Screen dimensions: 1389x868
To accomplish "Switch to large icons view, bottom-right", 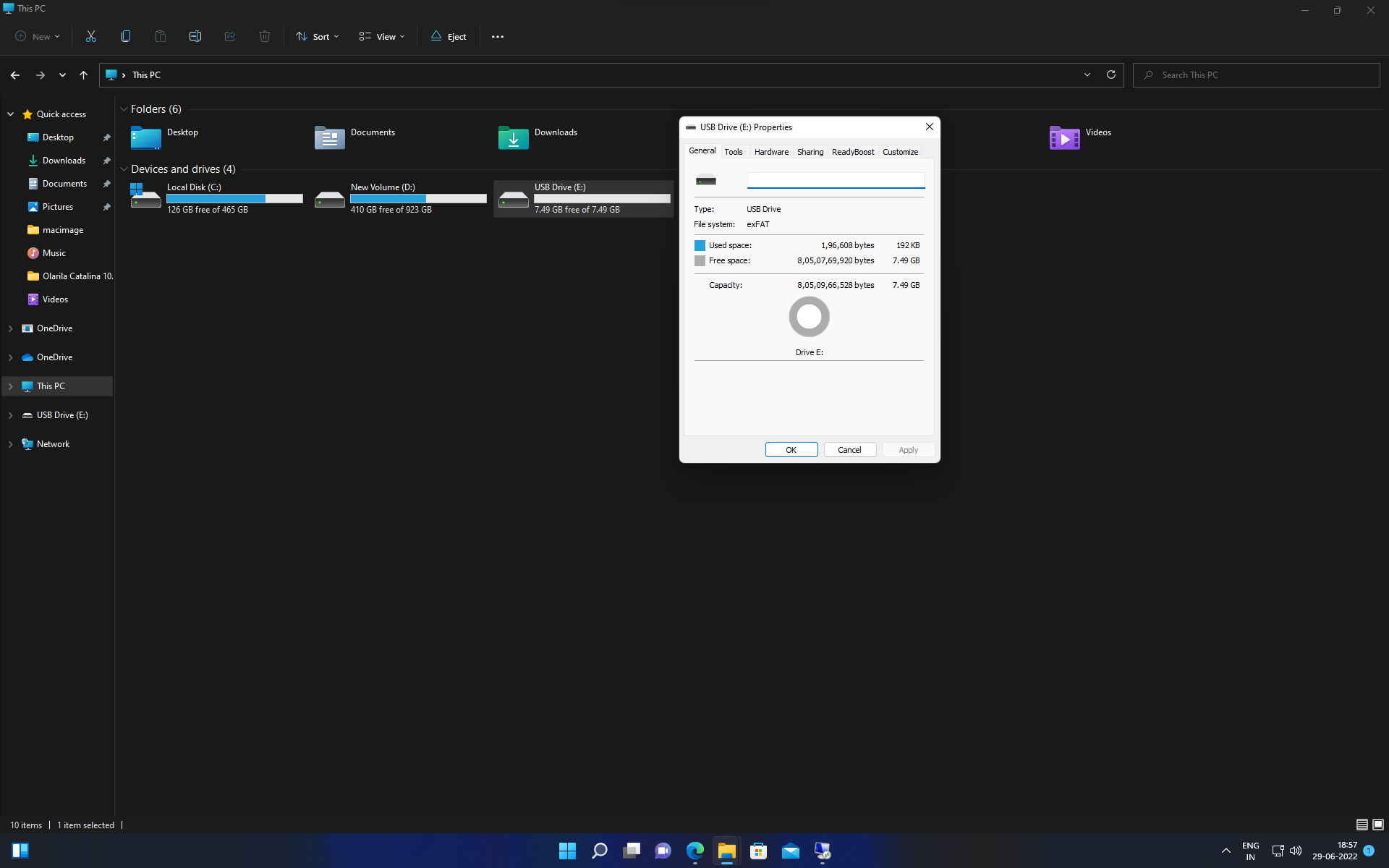I will click(x=1378, y=825).
